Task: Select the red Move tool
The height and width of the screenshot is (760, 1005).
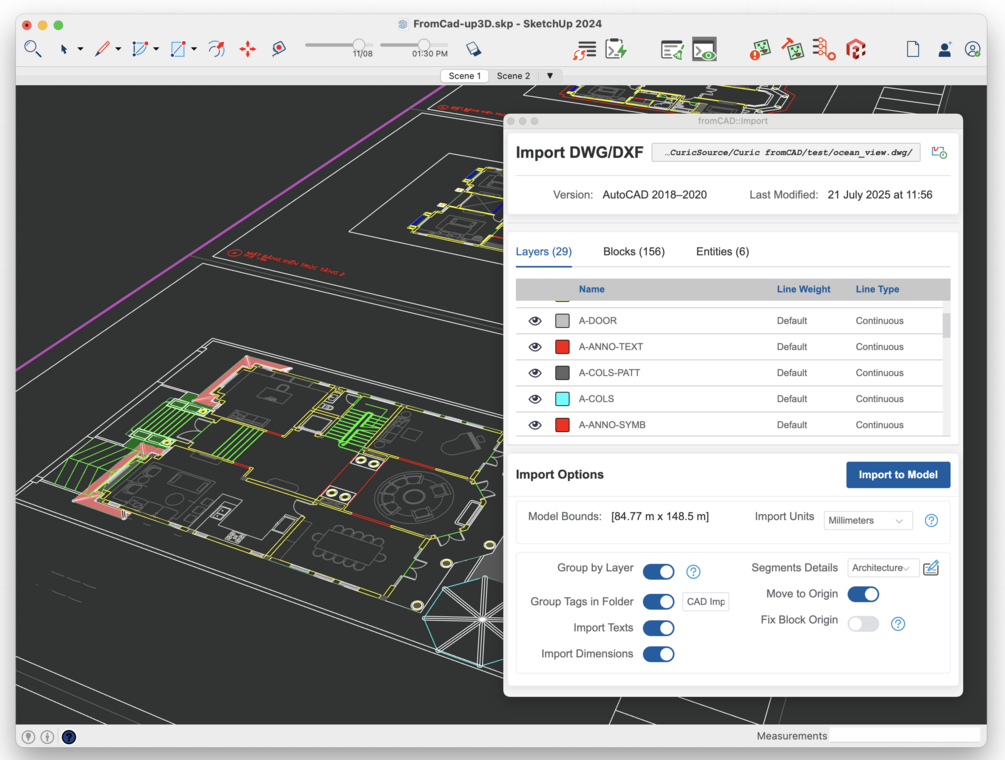Action: pyautogui.click(x=247, y=49)
